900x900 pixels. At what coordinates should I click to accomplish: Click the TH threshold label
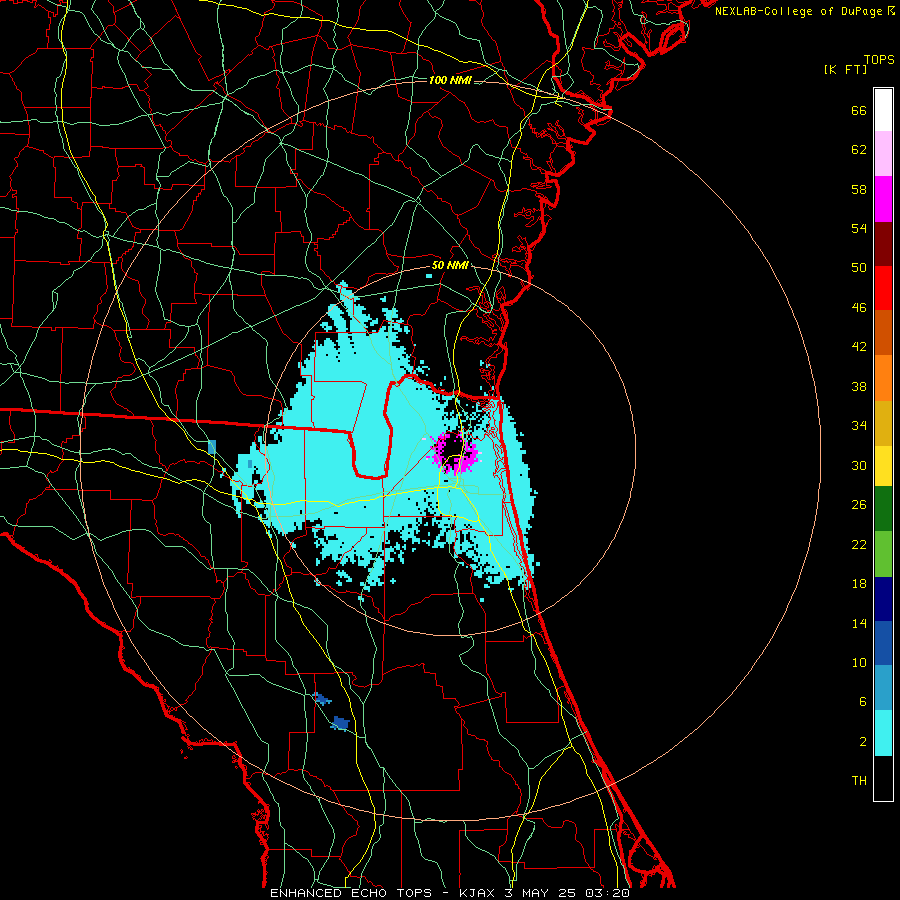(859, 781)
